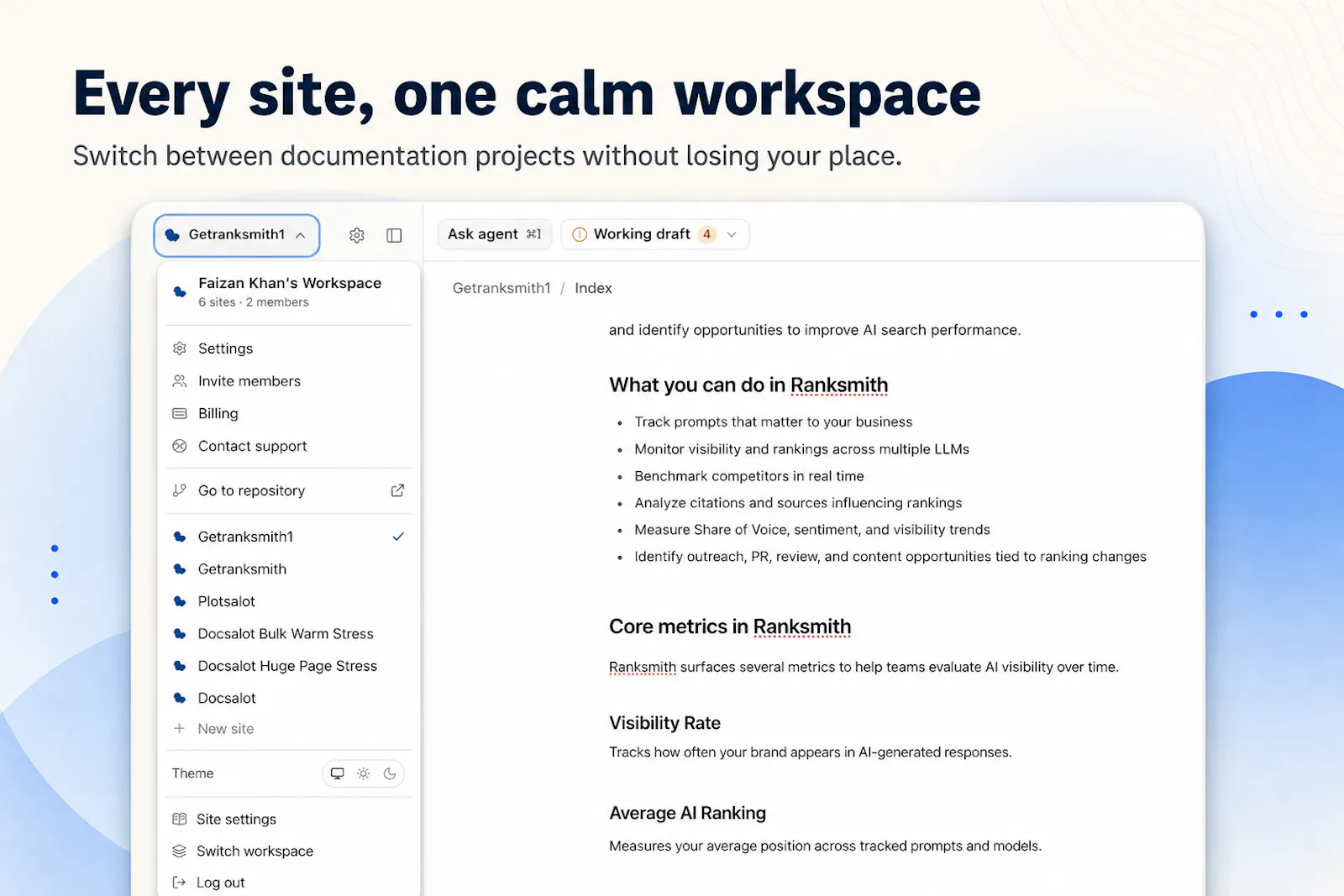
Task: Switch to dark theme moon option
Action: [x=390, y=773]
